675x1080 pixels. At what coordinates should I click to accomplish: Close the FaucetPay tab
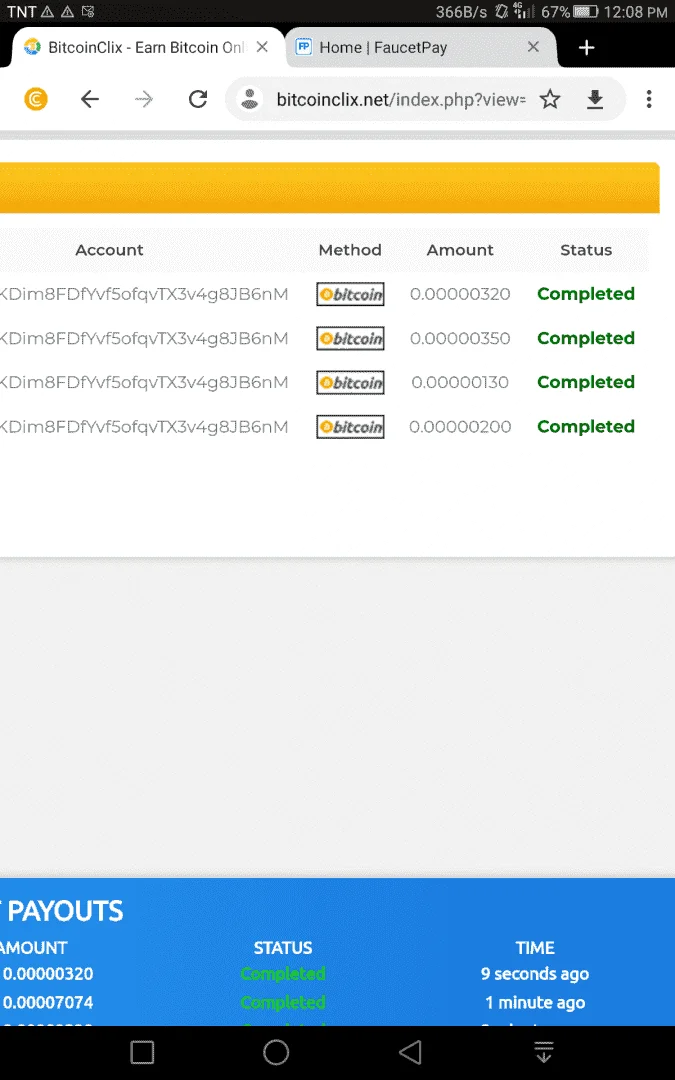(x=533, y=47)
